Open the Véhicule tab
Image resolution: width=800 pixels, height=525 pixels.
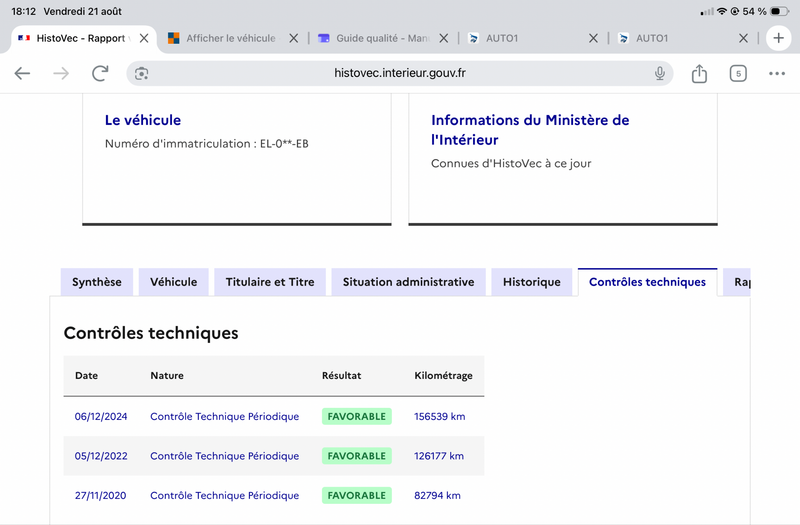pos(173,282)
